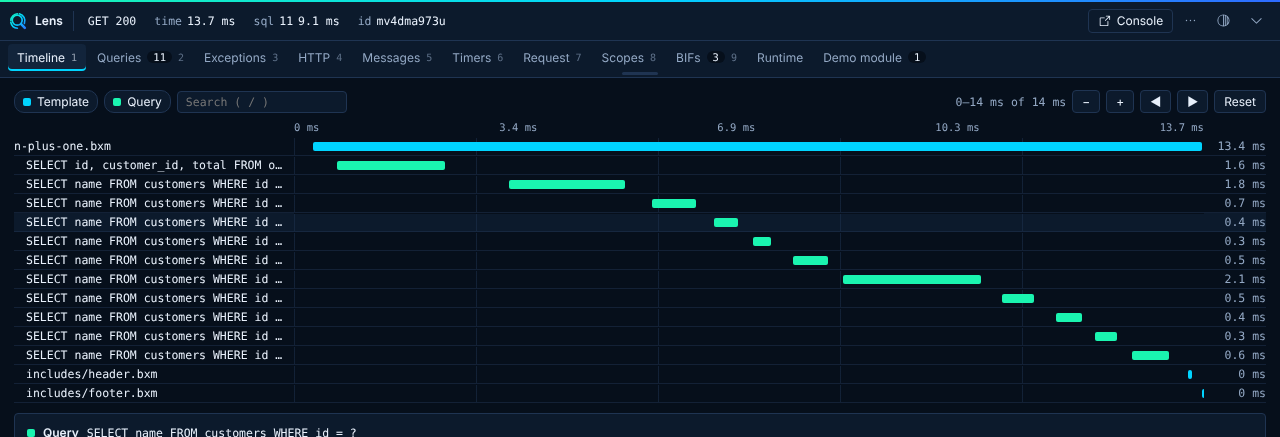
Task: Open the more options ellipsis menu
Action: click(1190, 21)
